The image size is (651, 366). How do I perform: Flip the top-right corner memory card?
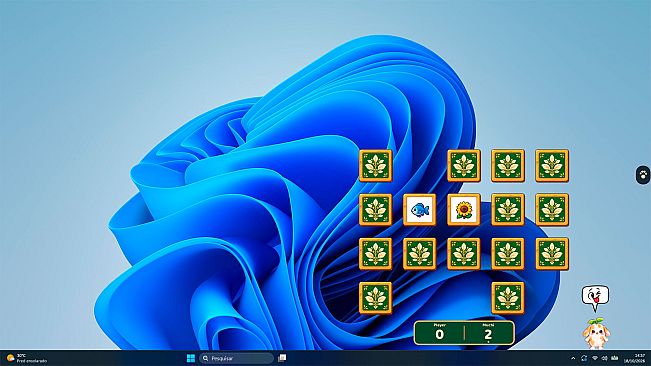pos(552,166)
